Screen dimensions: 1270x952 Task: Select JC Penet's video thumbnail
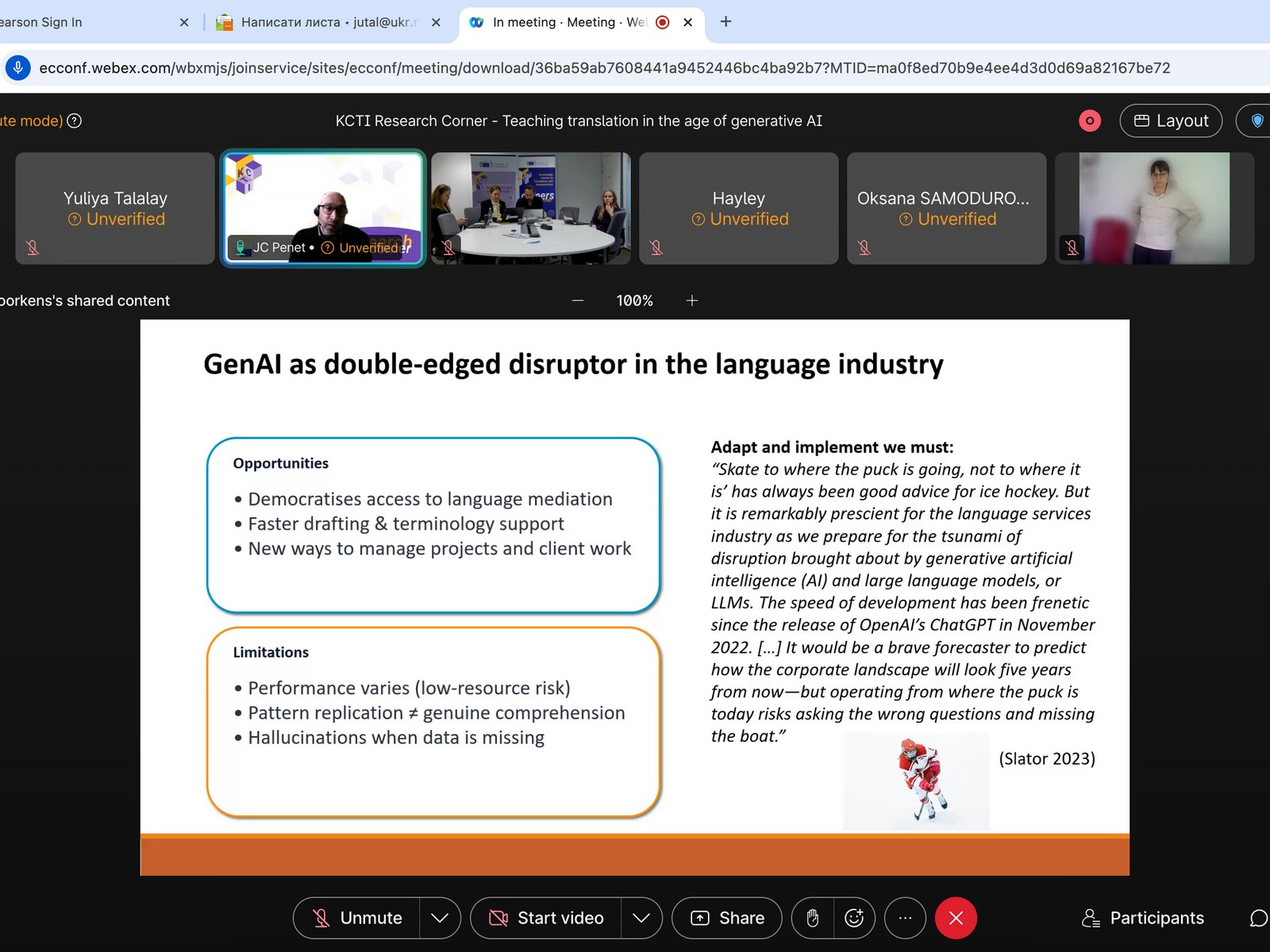point(323,208)
